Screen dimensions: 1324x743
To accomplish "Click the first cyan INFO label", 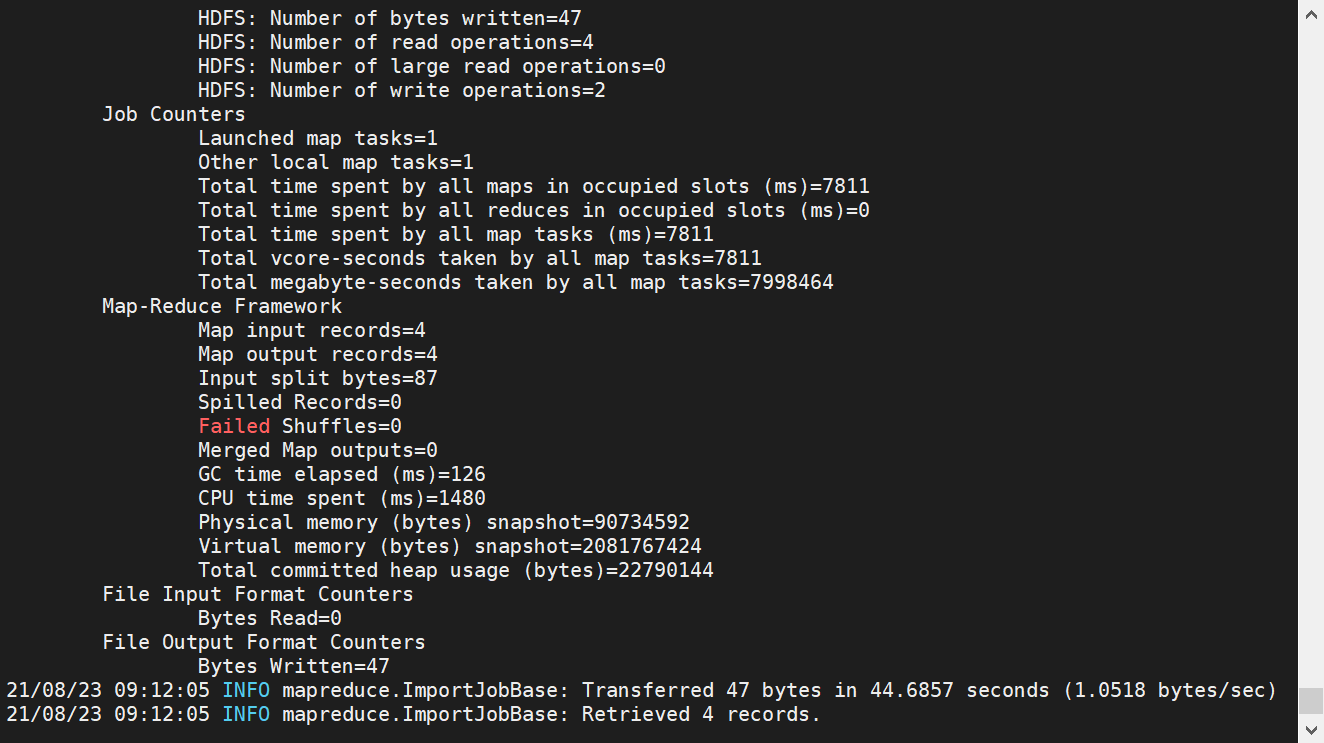I will [x=246, y=690].
